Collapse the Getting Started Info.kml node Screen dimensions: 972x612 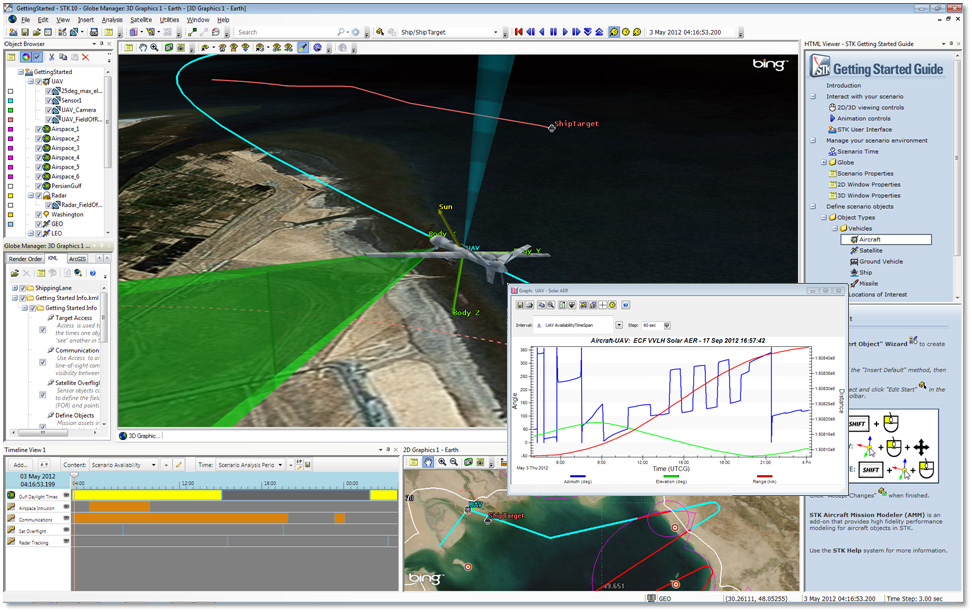15,298
